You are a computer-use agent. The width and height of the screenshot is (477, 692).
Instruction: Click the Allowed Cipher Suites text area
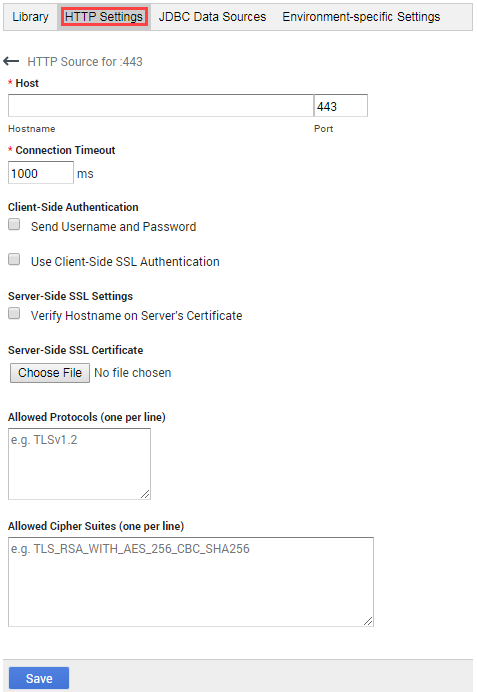click(x=191, y=582)
